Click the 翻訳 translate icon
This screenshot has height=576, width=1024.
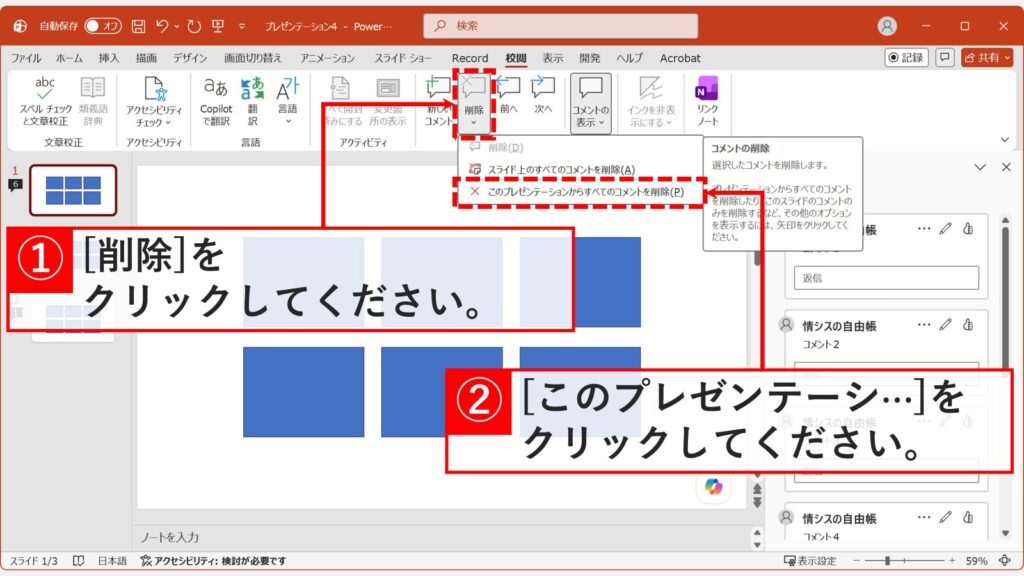[253, 101]
